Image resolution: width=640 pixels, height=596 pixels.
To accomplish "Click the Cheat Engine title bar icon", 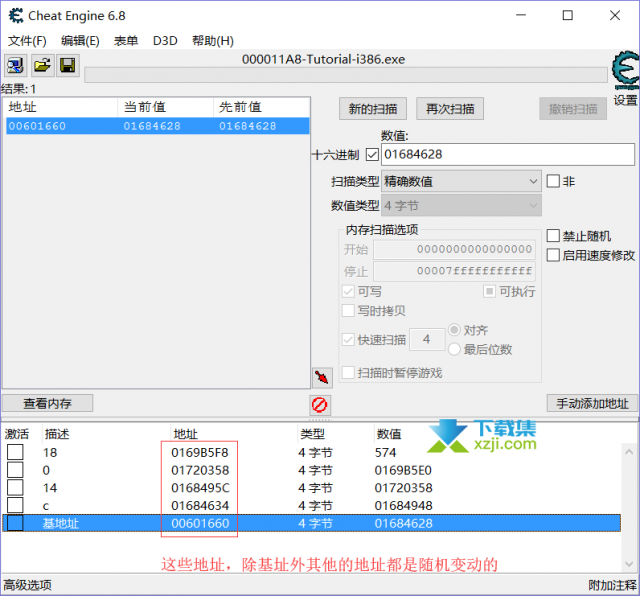I will 16,16.
